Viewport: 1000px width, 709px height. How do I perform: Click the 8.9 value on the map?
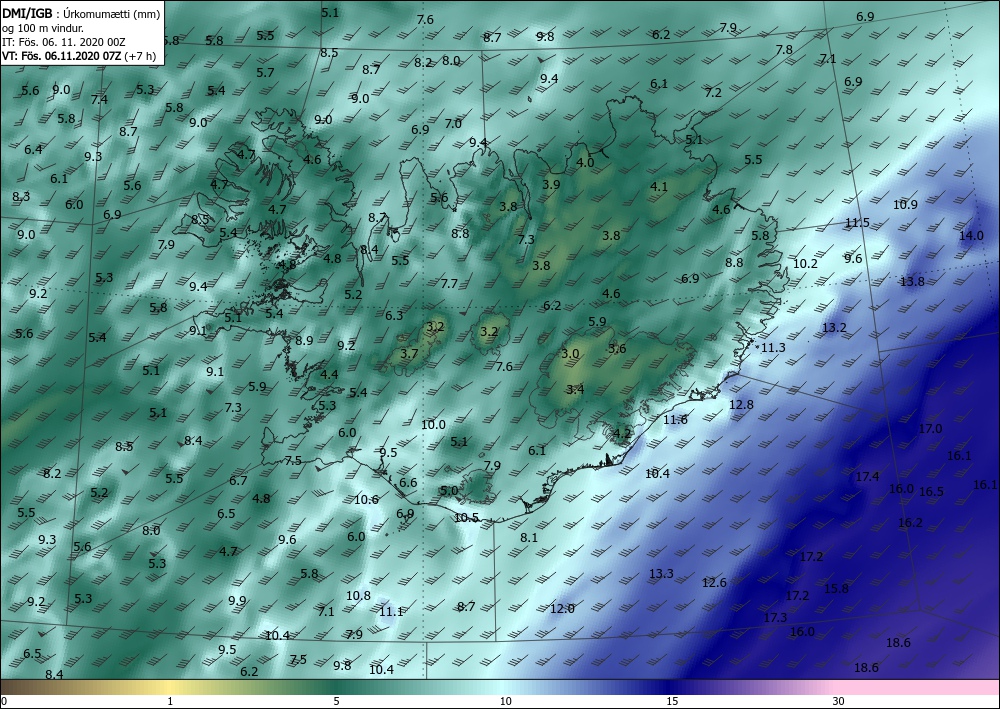click(x=304, y=340)
